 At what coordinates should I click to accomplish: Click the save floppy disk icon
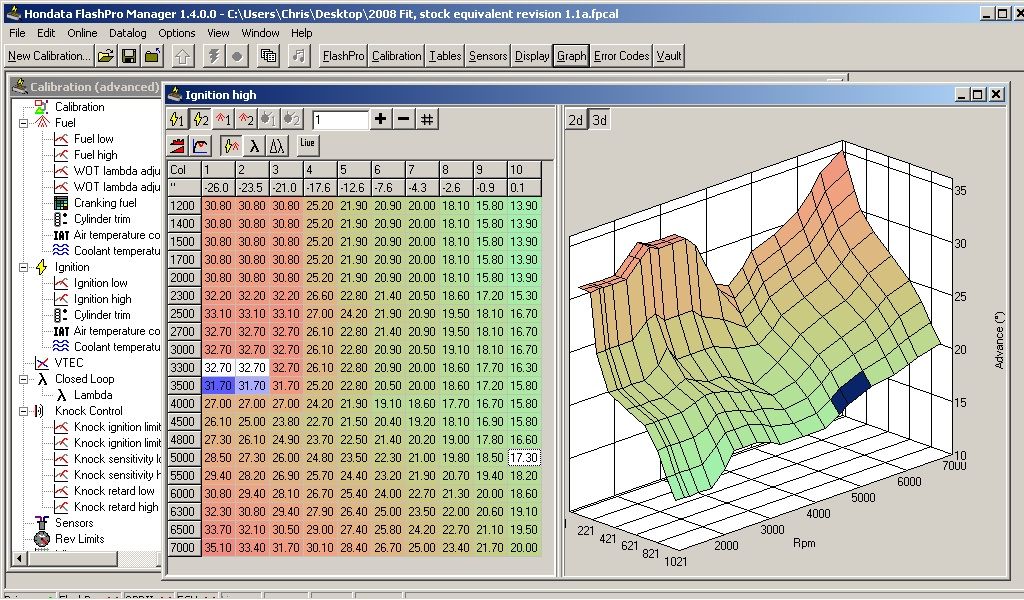[x=129, y=56]
